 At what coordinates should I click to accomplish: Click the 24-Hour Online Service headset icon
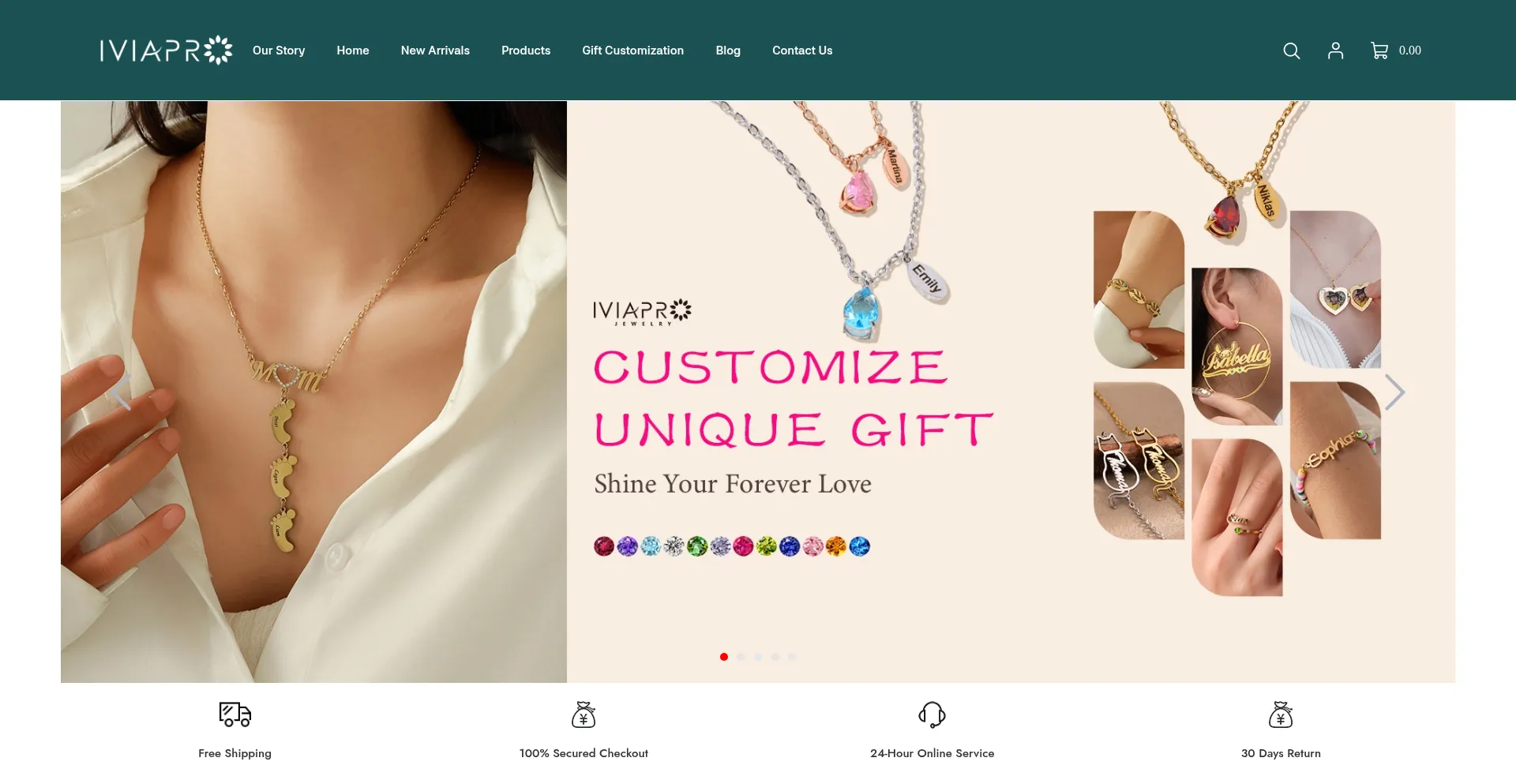(932, 715)
